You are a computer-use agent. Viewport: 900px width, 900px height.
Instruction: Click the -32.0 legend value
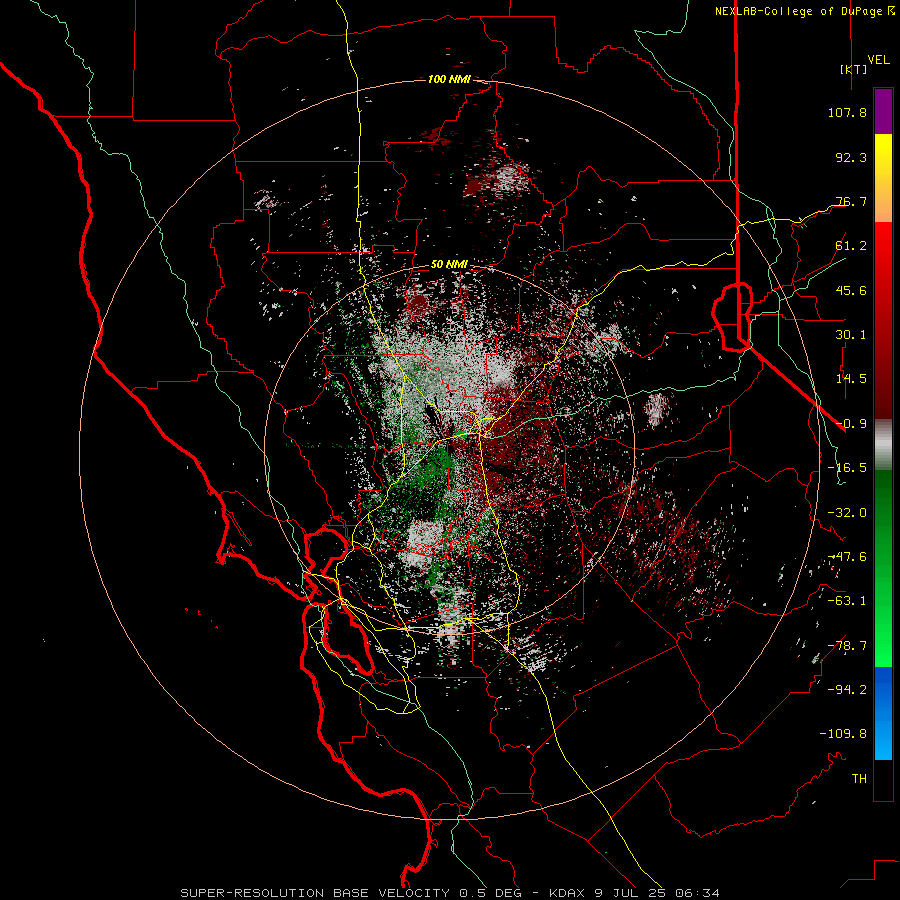click(847, 513)
